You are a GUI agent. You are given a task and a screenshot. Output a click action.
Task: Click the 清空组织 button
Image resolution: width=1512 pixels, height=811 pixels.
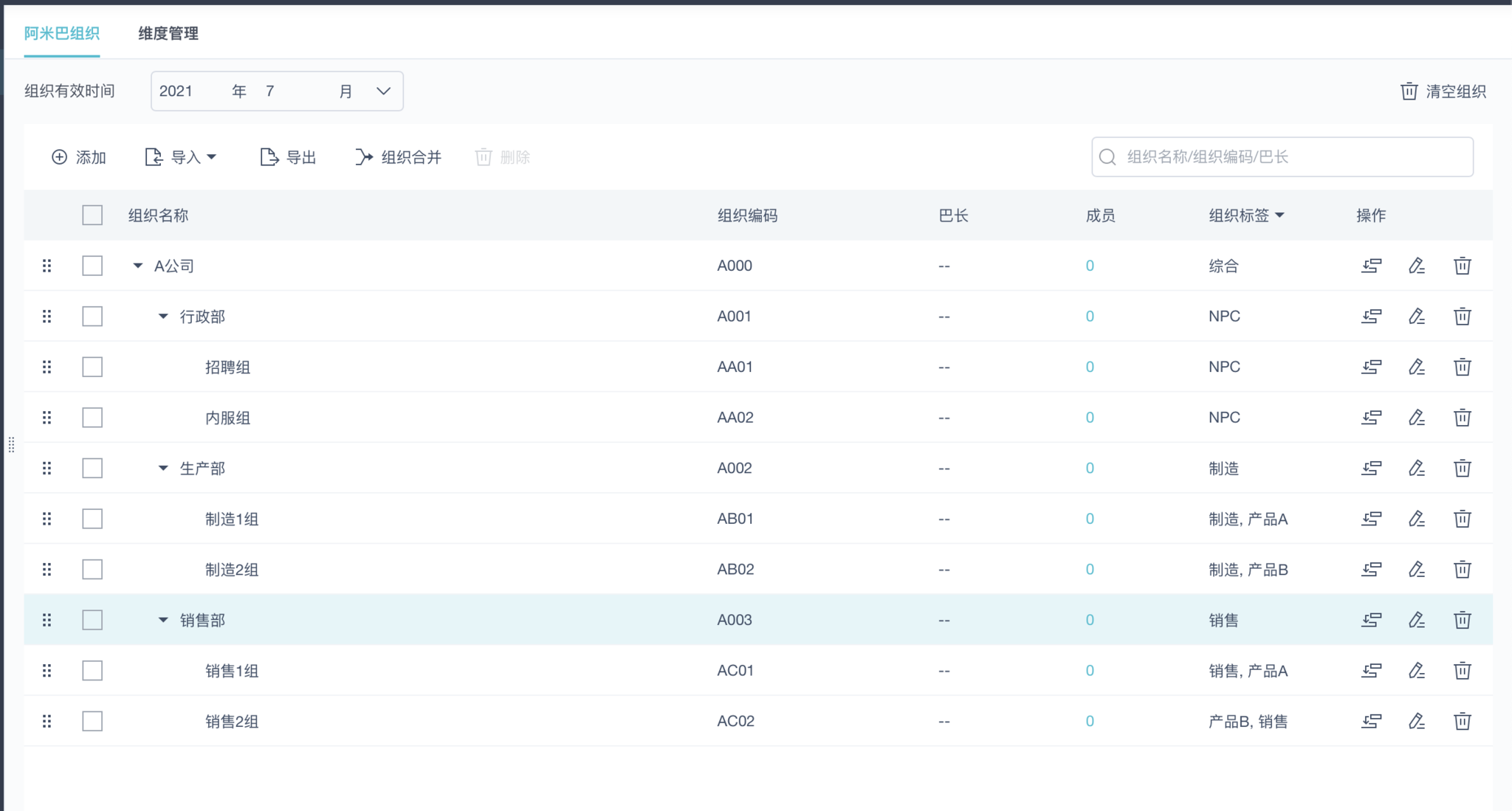1443,92
